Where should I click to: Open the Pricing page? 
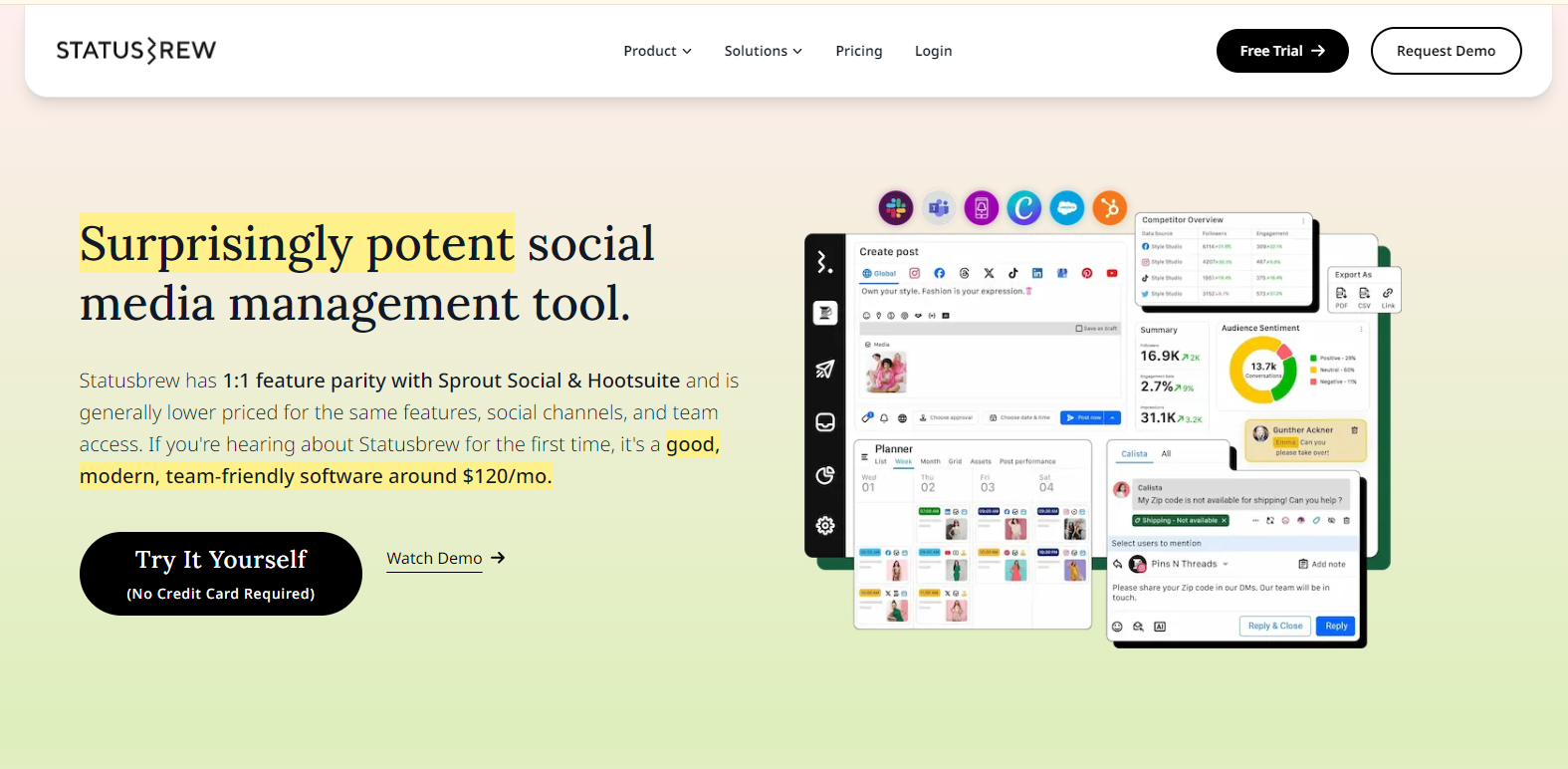(859, 51)
